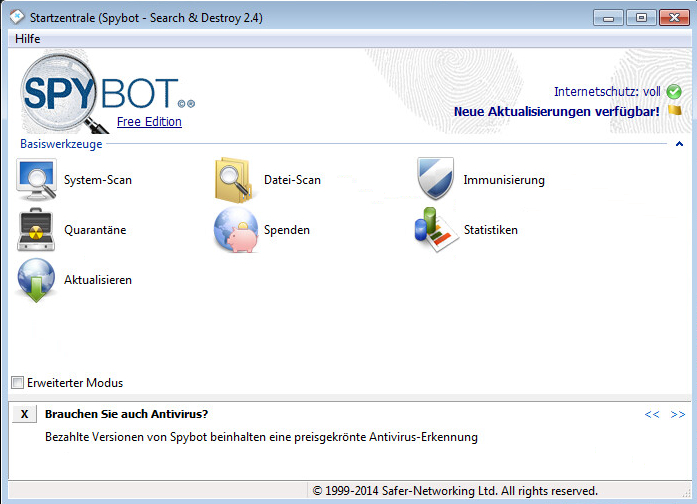Click the Immunisierung label

[504, 180]
